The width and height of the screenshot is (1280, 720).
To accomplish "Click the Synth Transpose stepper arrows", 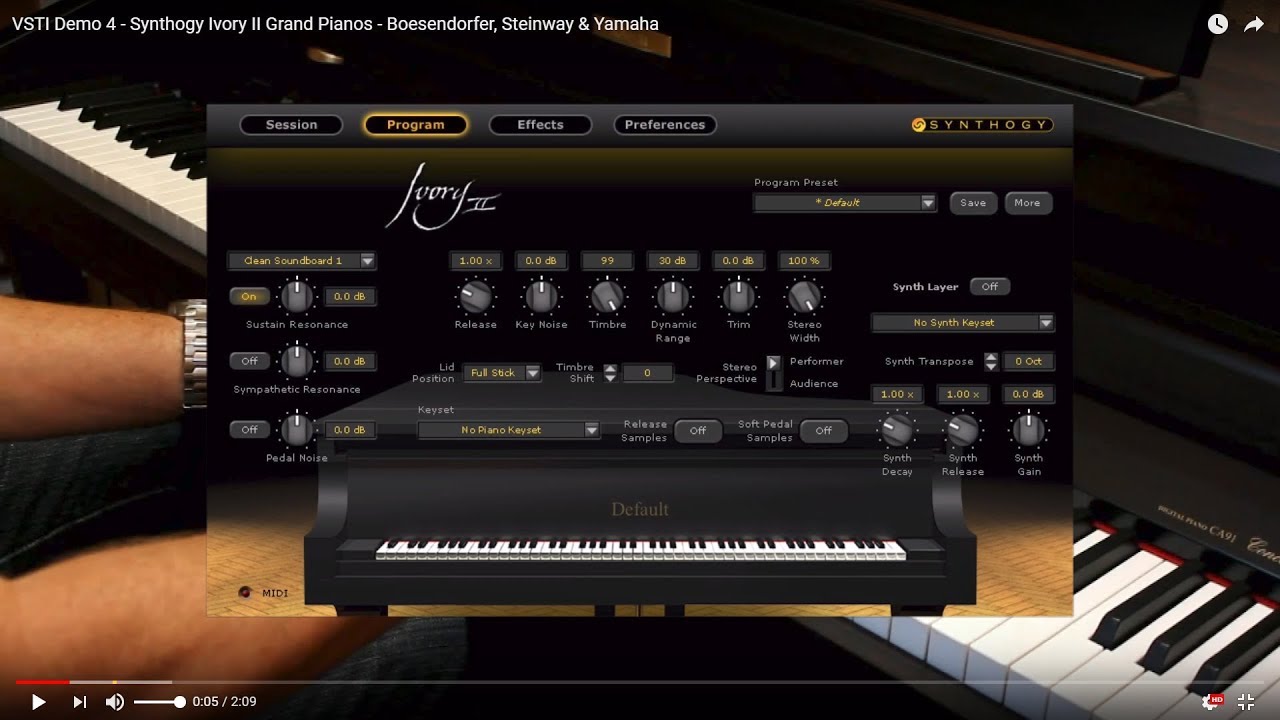I will point(991,362).
